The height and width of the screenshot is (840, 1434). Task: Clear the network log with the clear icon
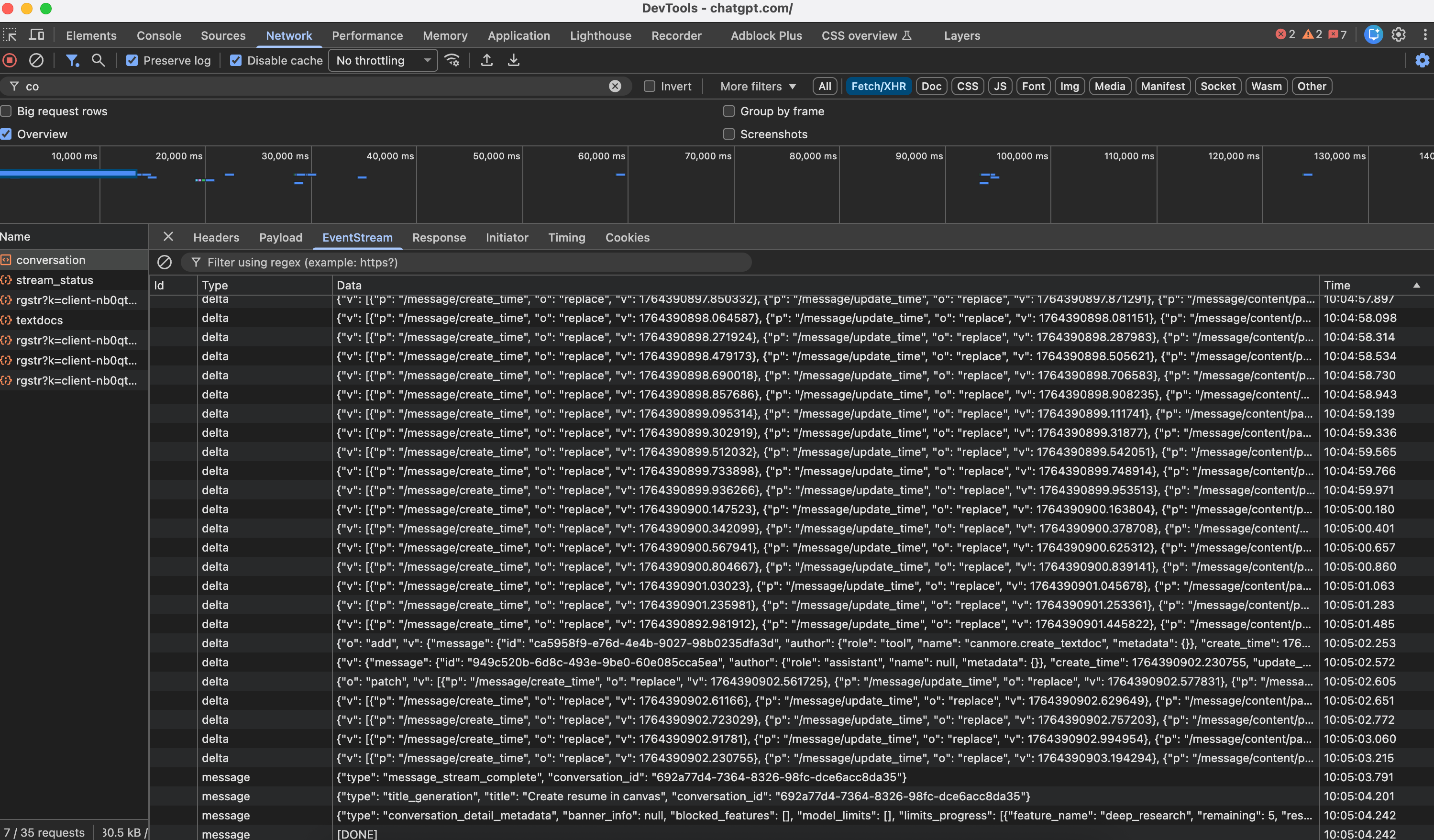point(36,60)
